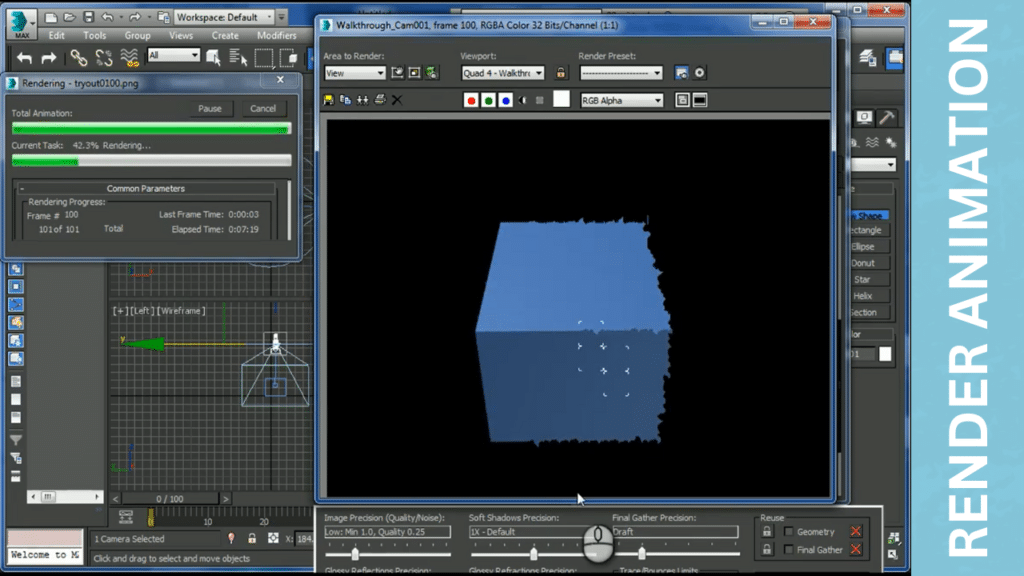Screen dimensions: 1024x576
Task: Clear the rendered frame with the X icon
Action: (x=396, y=100)
